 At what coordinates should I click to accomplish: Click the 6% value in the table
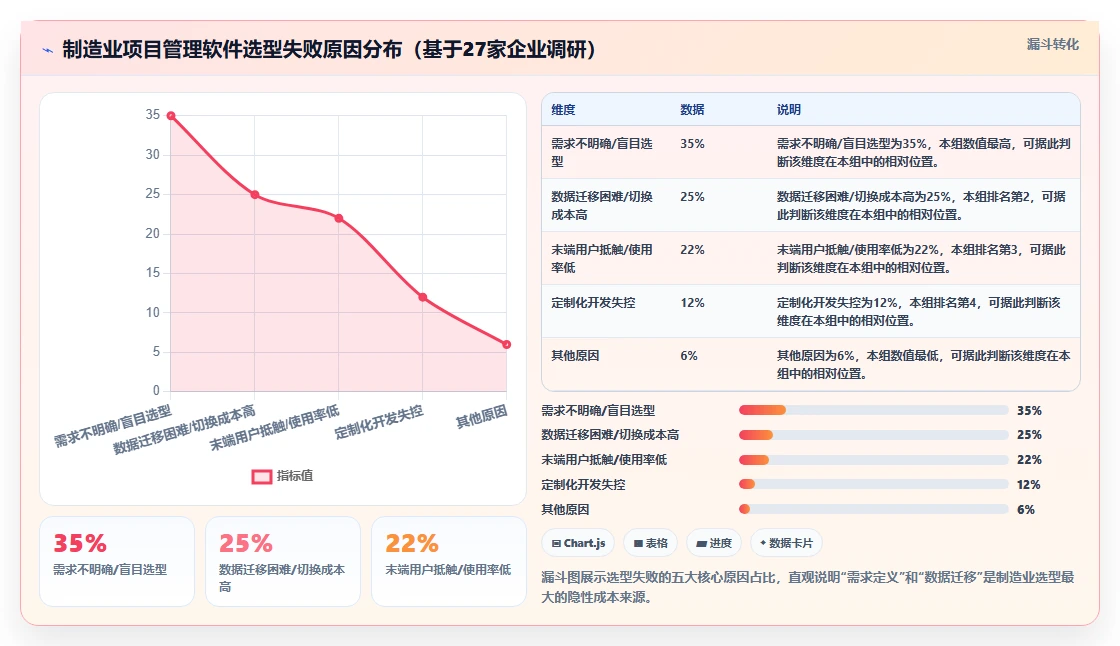(x=689, y=356)
